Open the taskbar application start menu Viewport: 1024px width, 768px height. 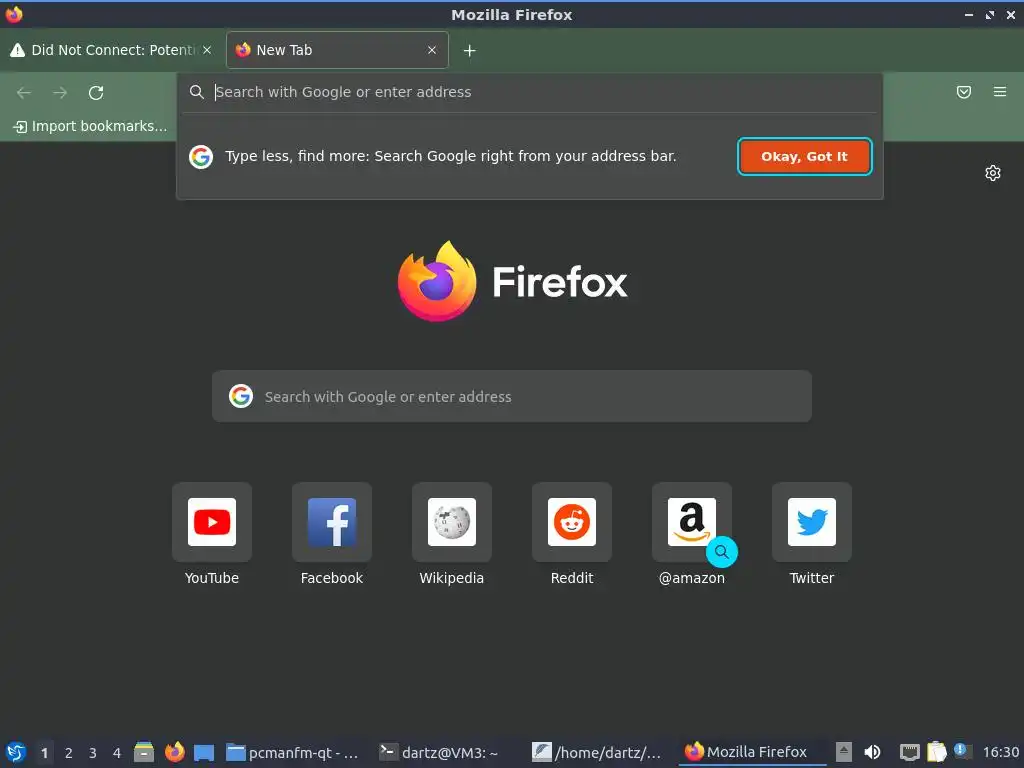tap(16, 752)
